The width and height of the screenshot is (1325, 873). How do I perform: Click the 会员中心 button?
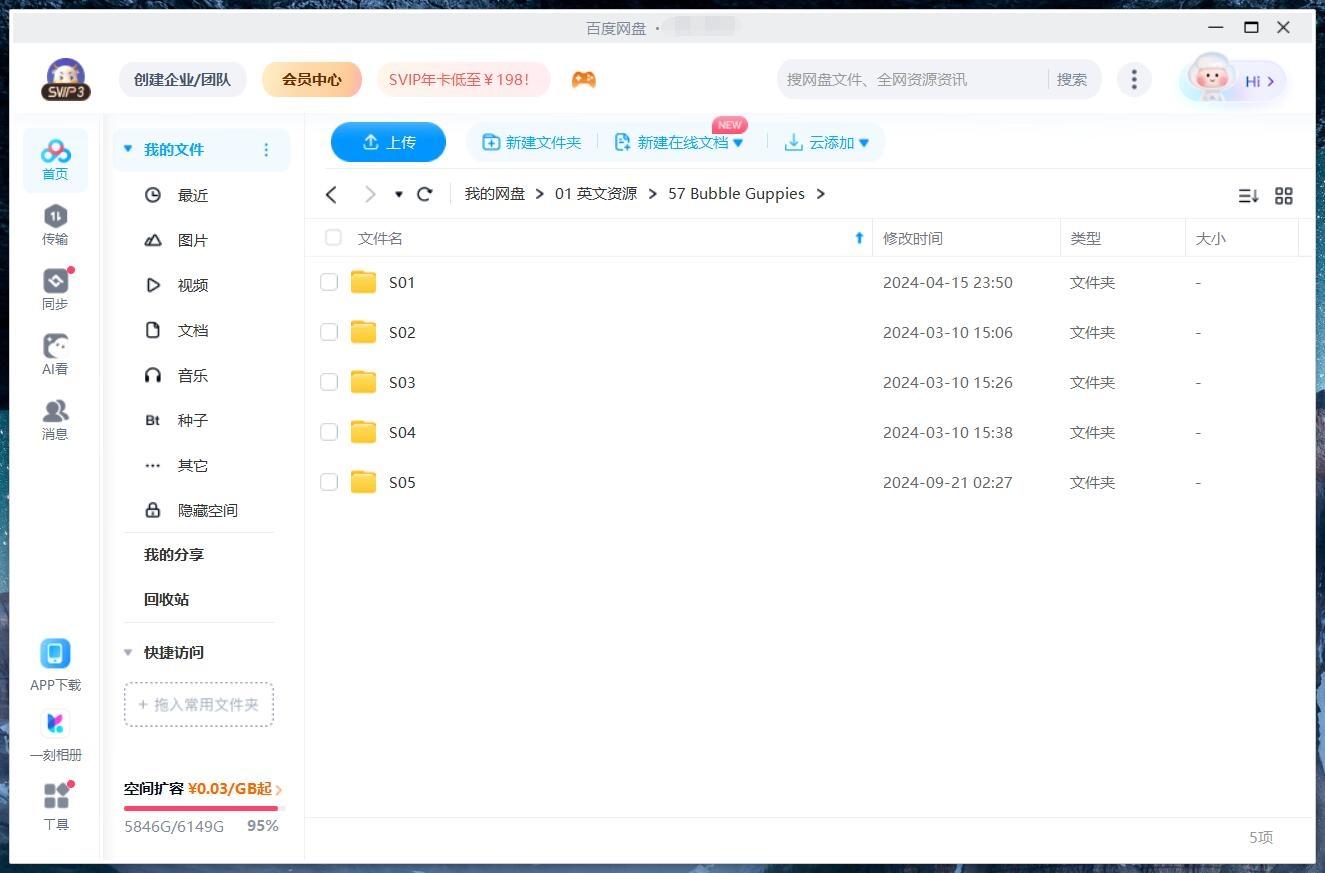(311, 80)
